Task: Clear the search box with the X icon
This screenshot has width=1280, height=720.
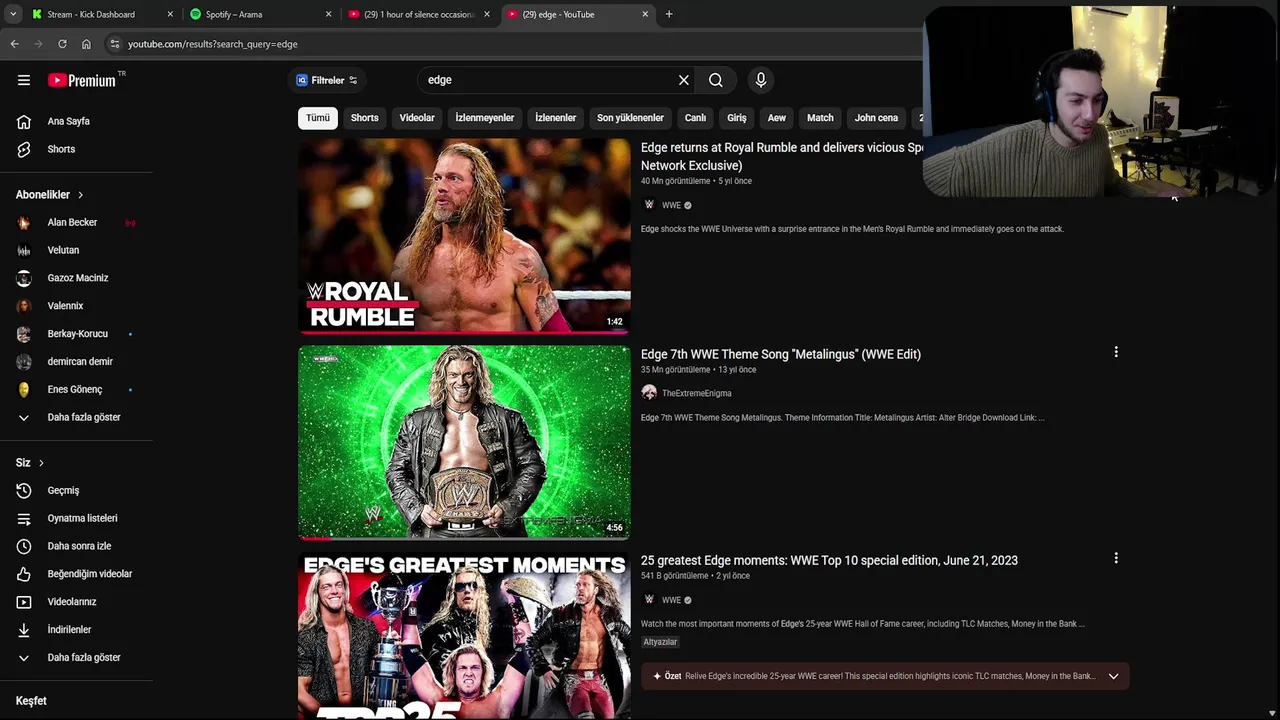Action: pyautogui.click(x=684, y=80)
